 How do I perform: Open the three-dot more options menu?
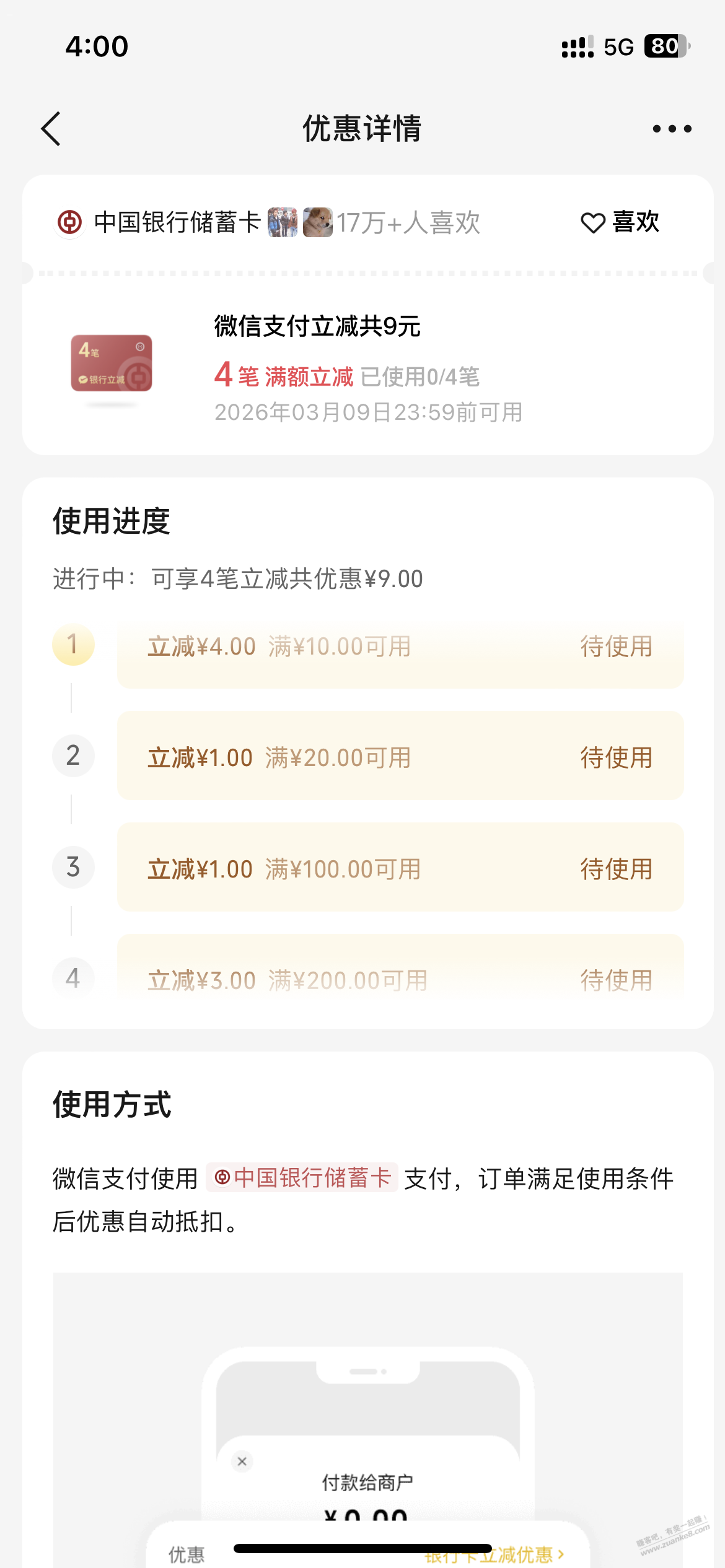(x=672, y=129)
